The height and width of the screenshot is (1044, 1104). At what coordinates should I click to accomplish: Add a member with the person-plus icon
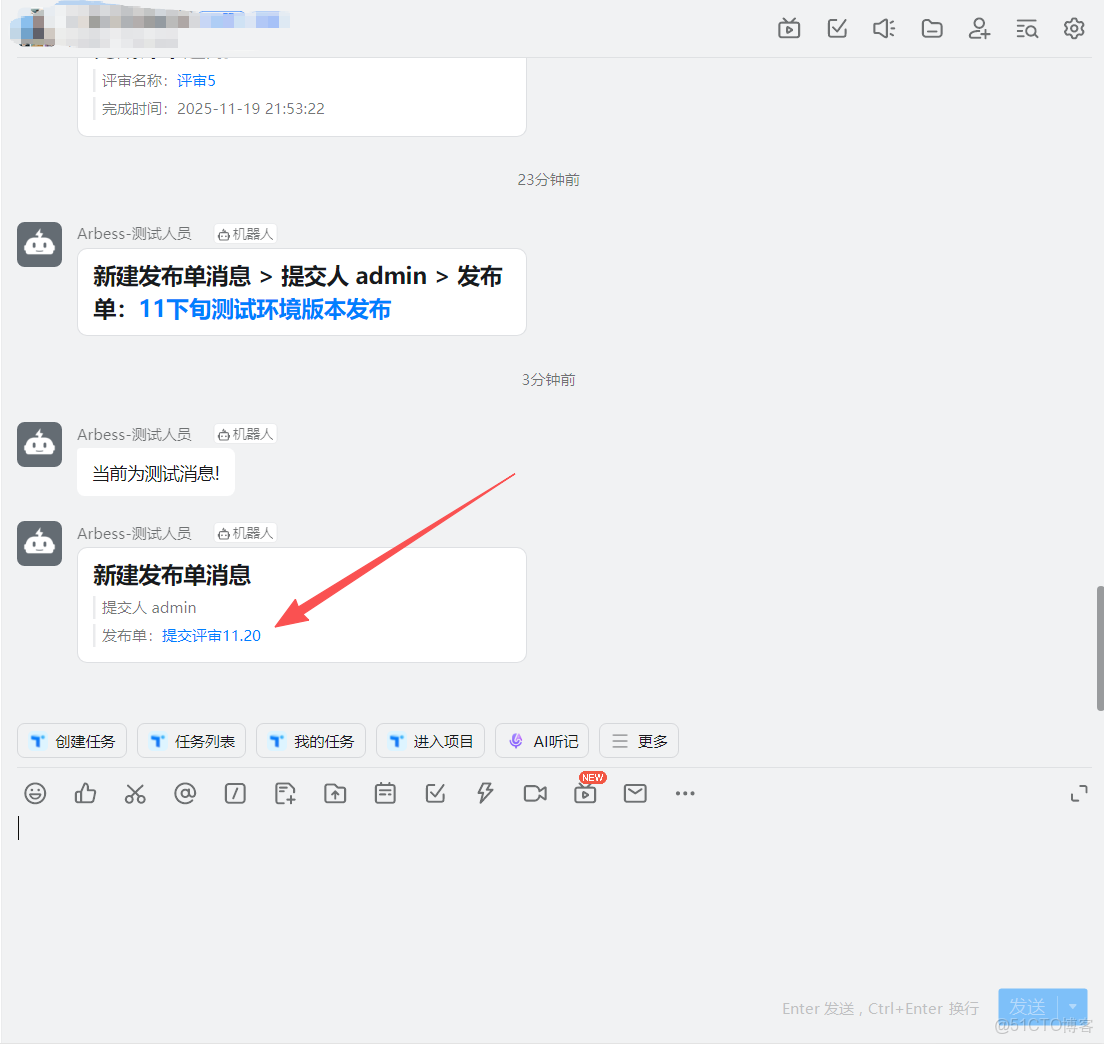click(x=979, y=28)
